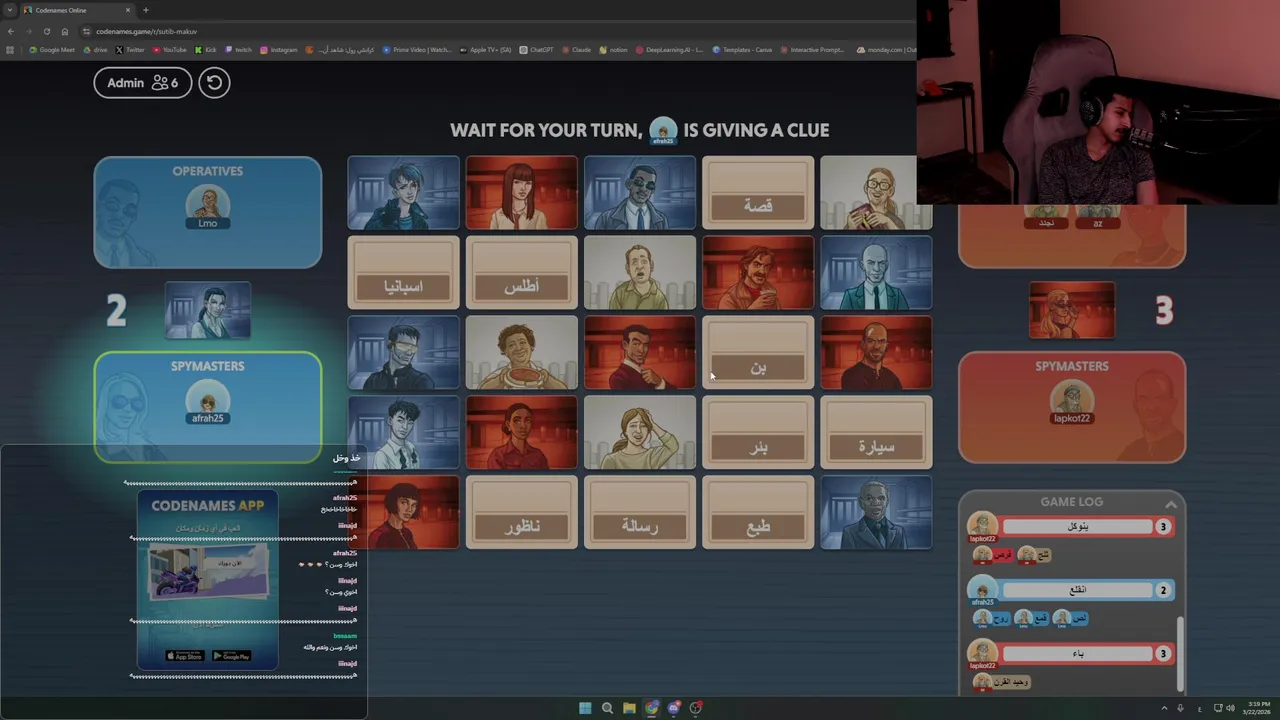The image size is (1280, 720).
Task: Open the Admin players menu button
Action: point(142,82)
